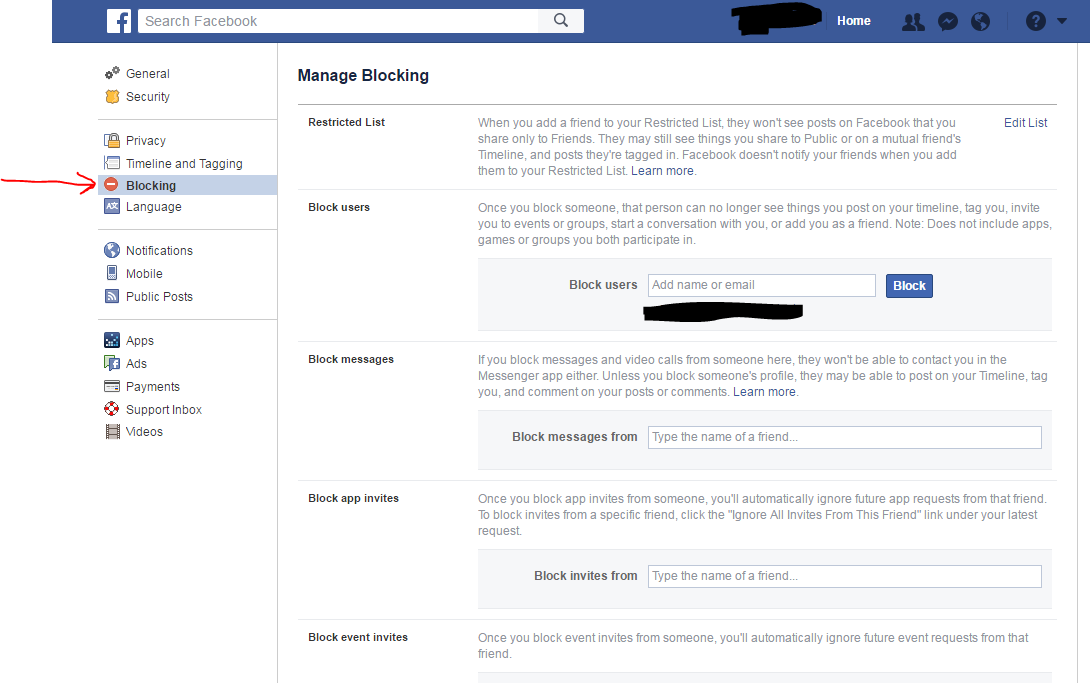Click the Block event invites label

[x=358, y=637]
